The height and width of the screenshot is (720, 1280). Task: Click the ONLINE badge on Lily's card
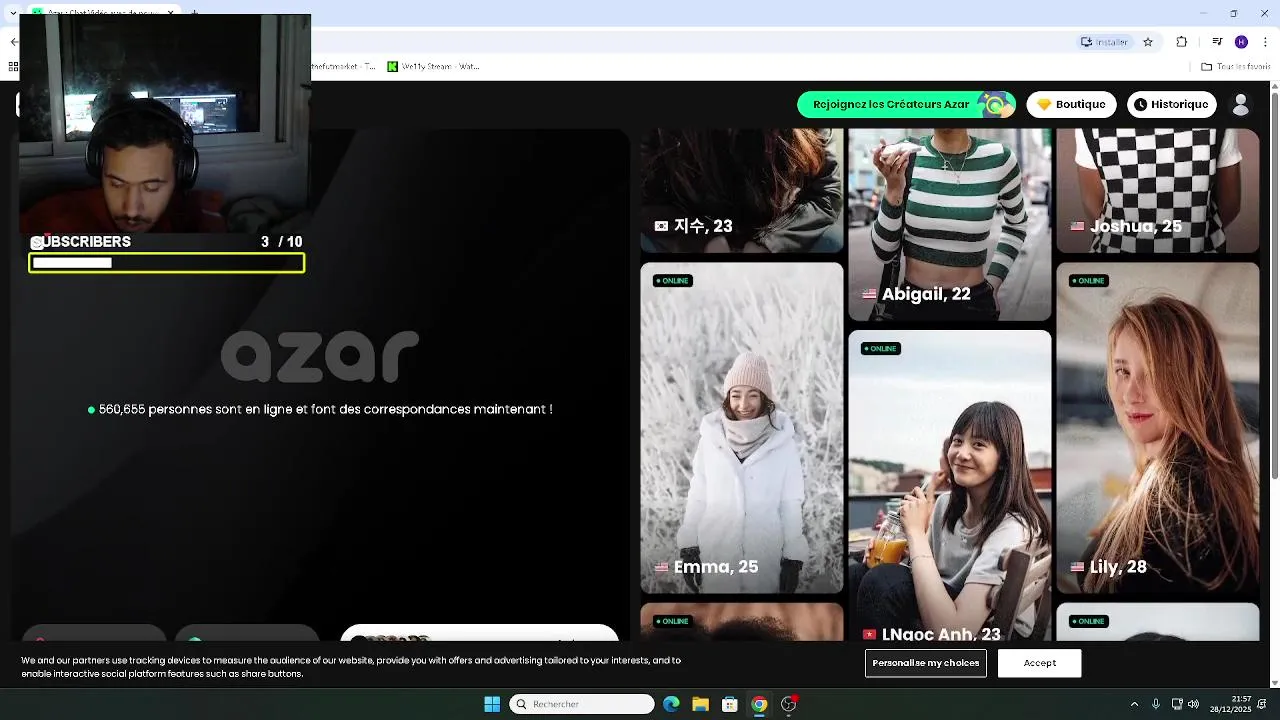click(x=1088, y=281)
